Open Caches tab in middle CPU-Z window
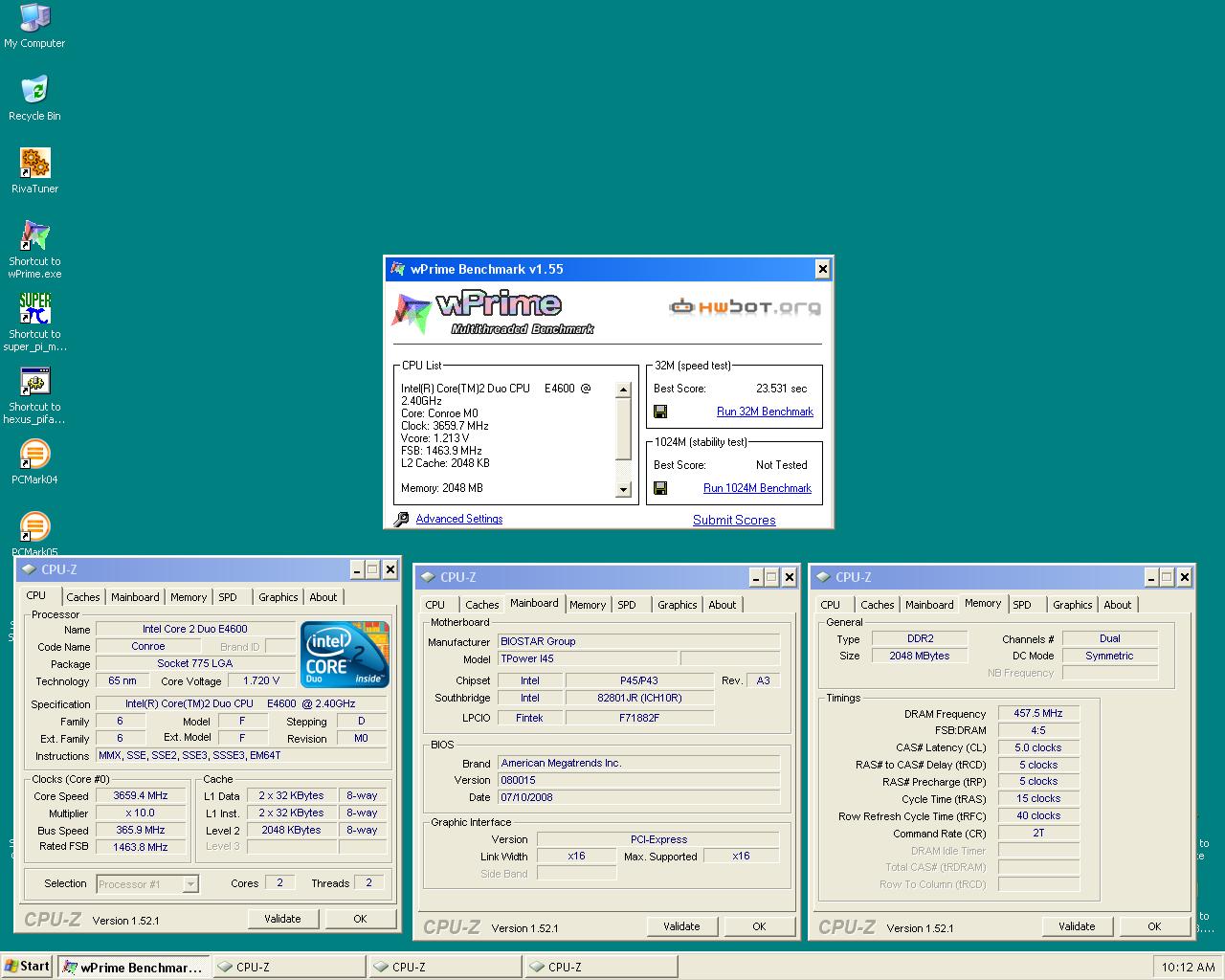The width and height of the screenshot is (1225, 980). [482, 605]
